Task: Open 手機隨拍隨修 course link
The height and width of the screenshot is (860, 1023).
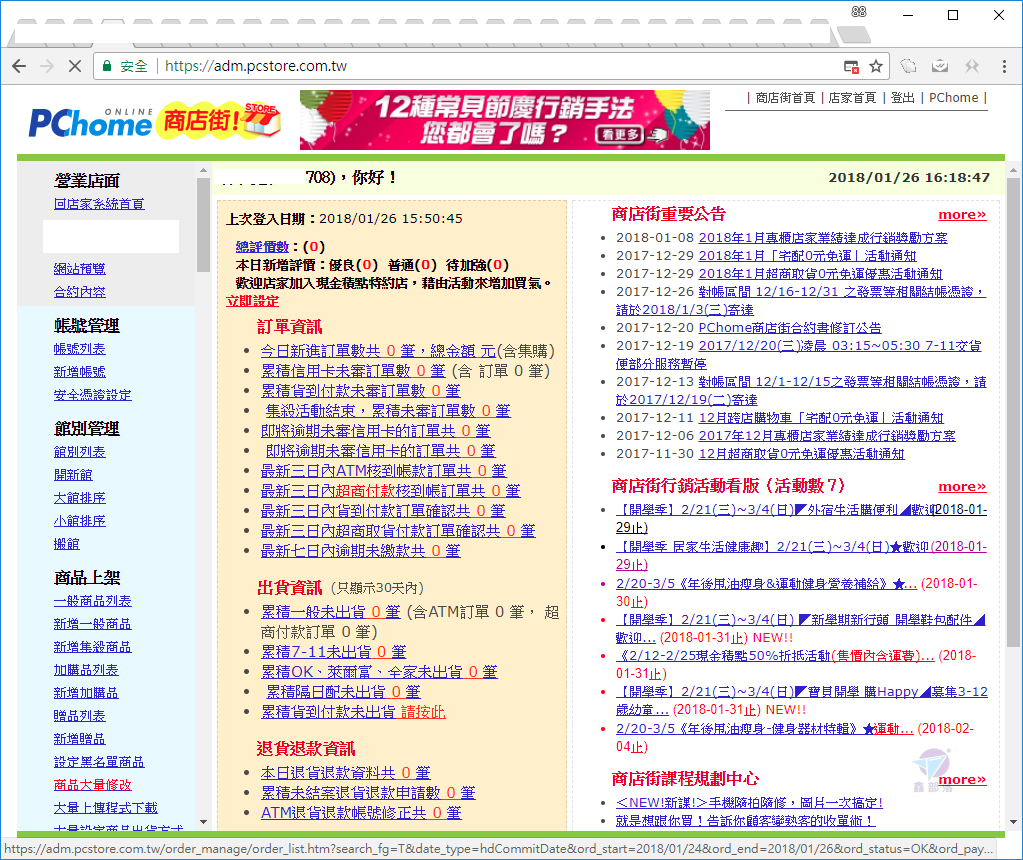Action: coord(749,803)
